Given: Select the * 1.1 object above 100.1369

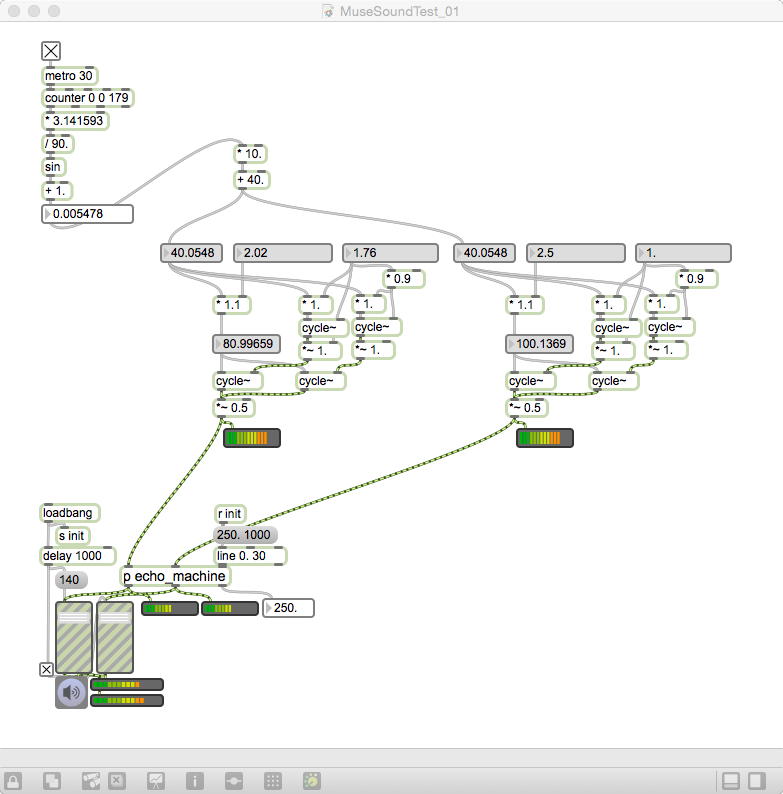Looking at the screenshot, I should click(525, 305).
